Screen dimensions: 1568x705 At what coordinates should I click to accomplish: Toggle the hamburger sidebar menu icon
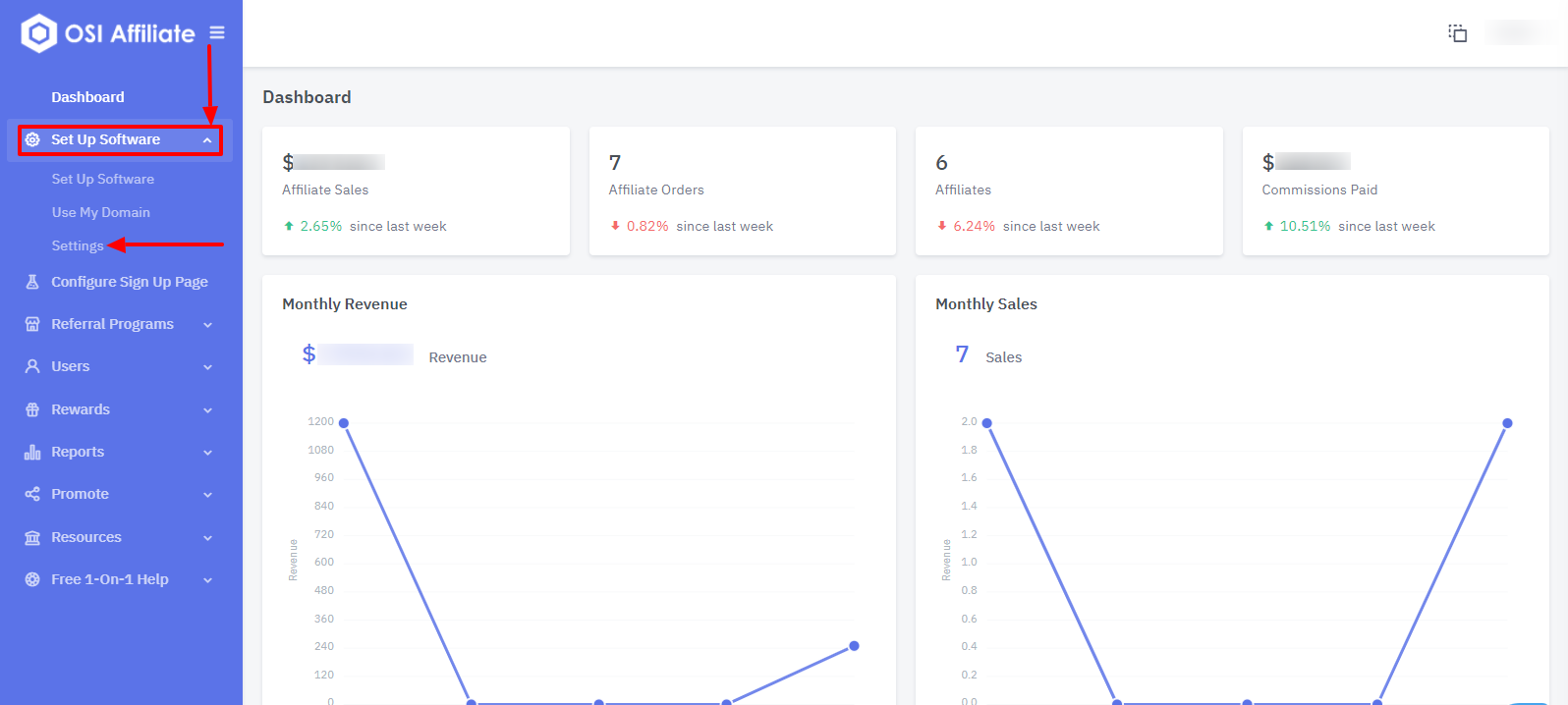click(217, 32)
